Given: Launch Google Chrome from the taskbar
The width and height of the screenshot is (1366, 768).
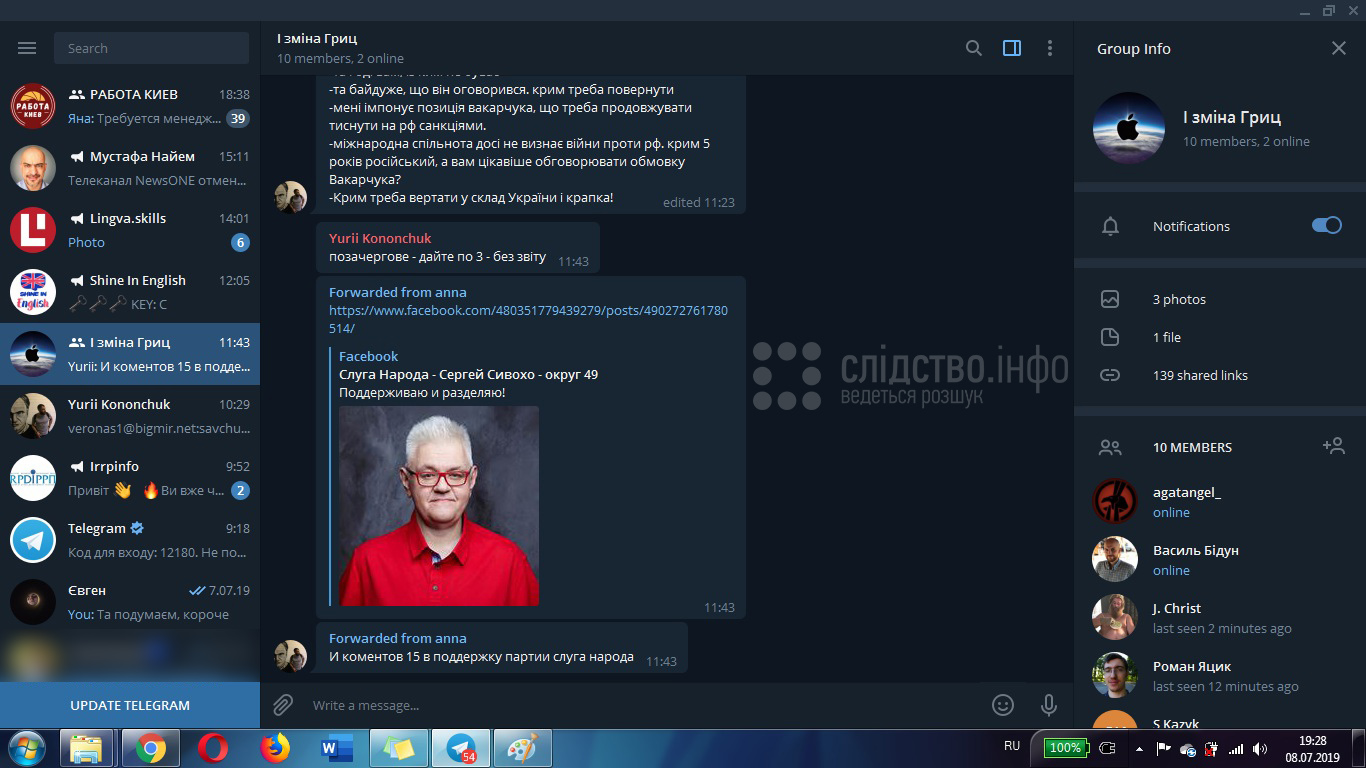Looking at the screenshot, I should tap(150, 748).
